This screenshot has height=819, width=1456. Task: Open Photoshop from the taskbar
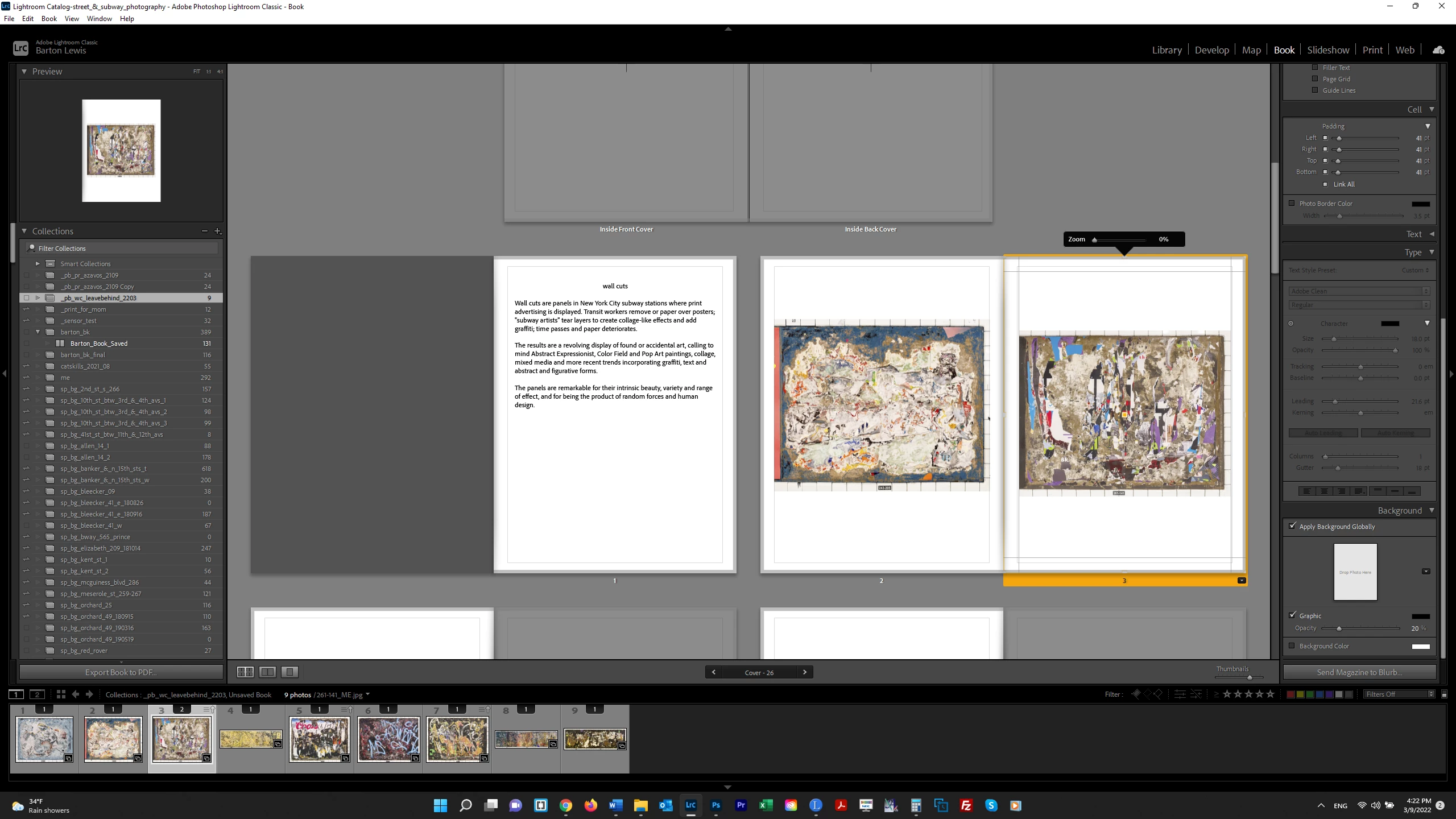point(715,805)
